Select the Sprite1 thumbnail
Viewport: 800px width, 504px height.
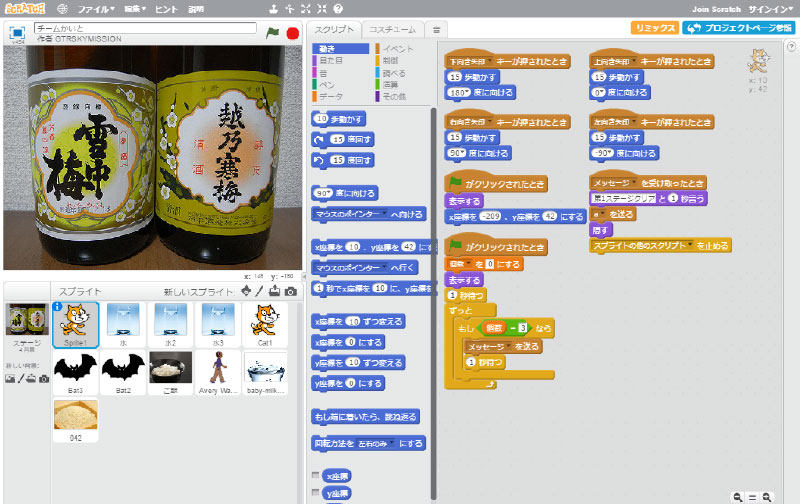pos(76,324)
